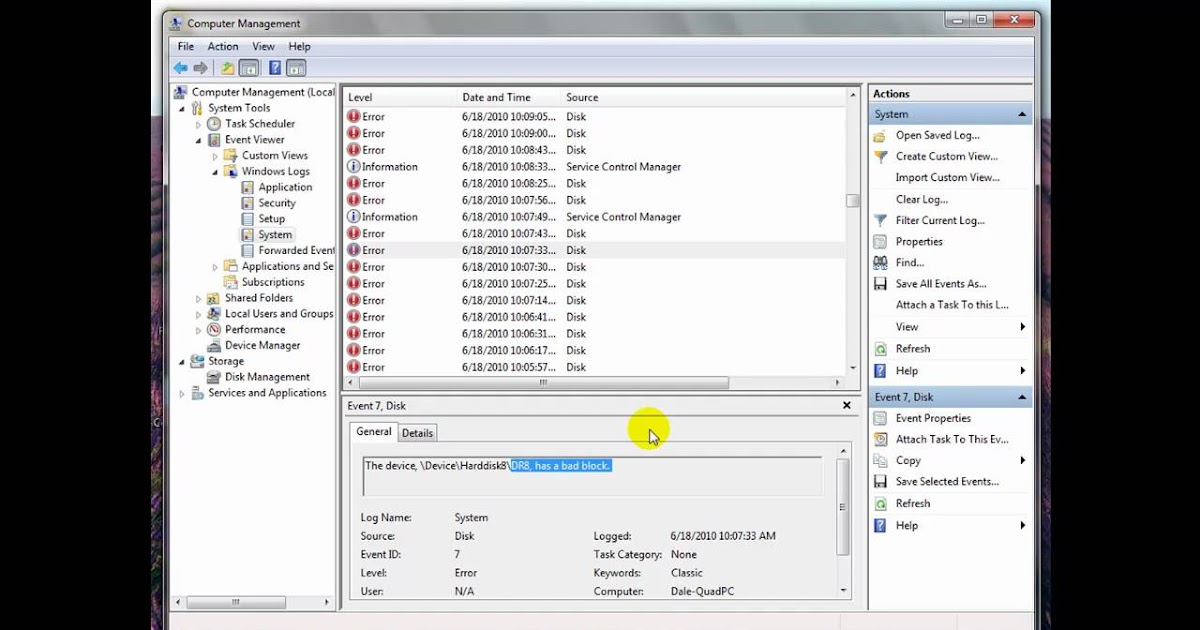
Task: Expand the Task Scheduler node
Action: click(198, 124)
